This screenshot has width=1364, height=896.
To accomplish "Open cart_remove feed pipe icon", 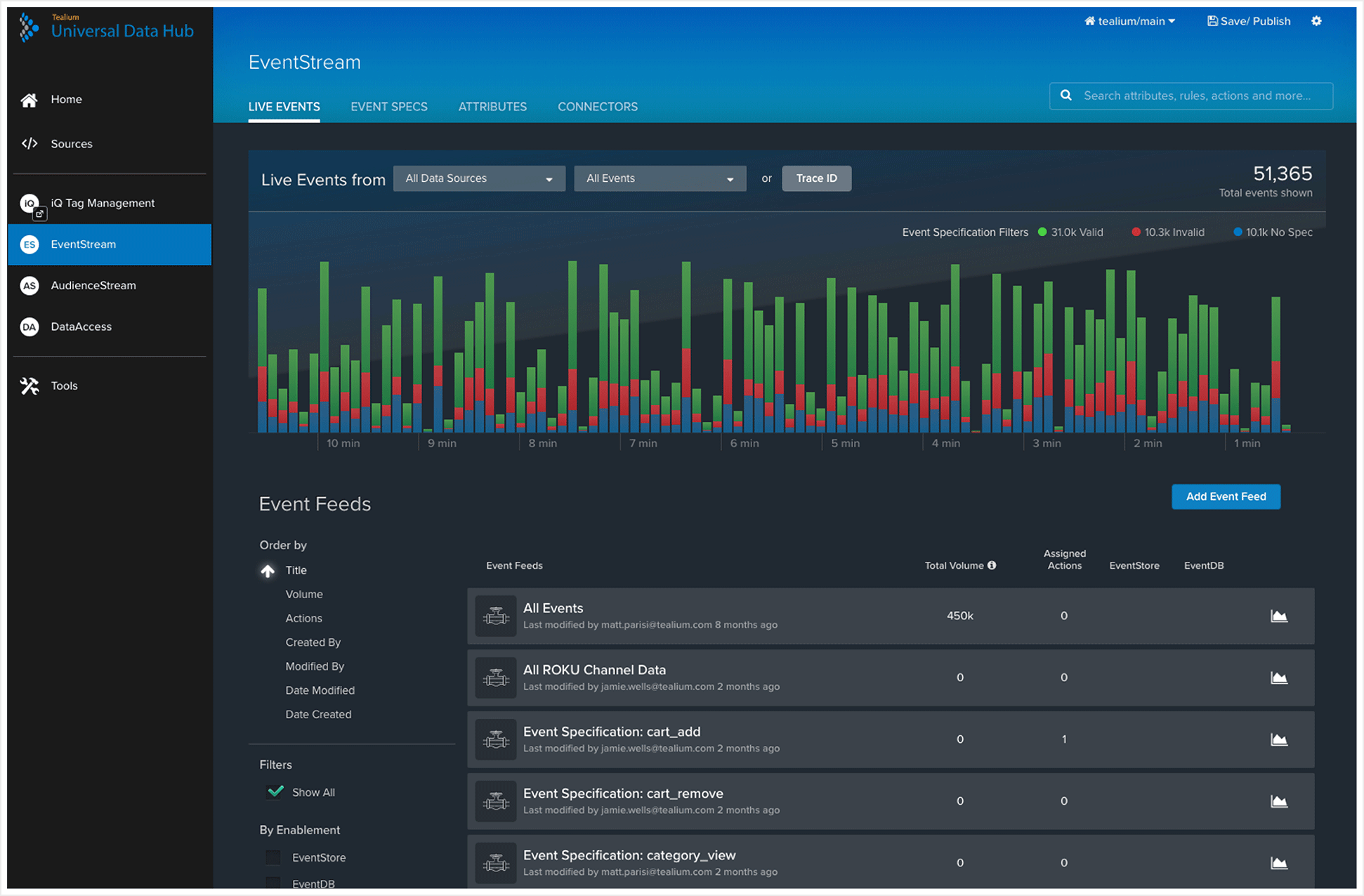I will [x=496, y=801].
